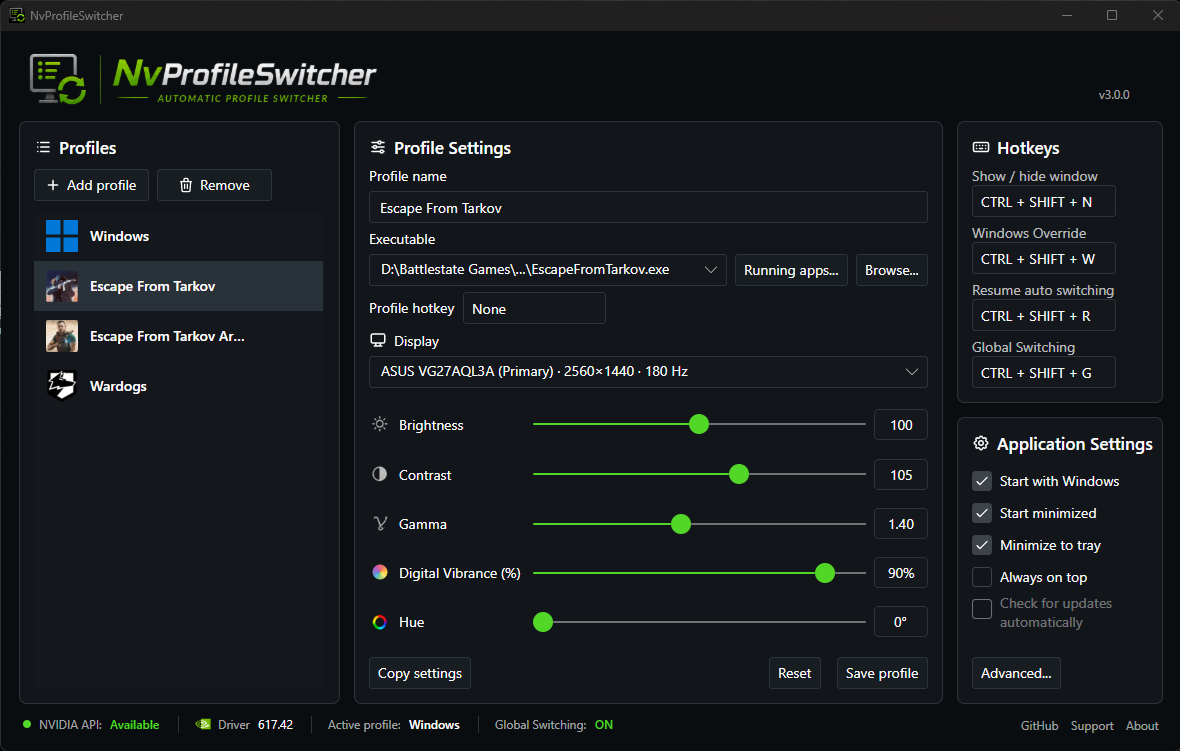This screenshot has width=1180, height=751.
Task: Click the Hue slider handle
Action: click(543, 622)
